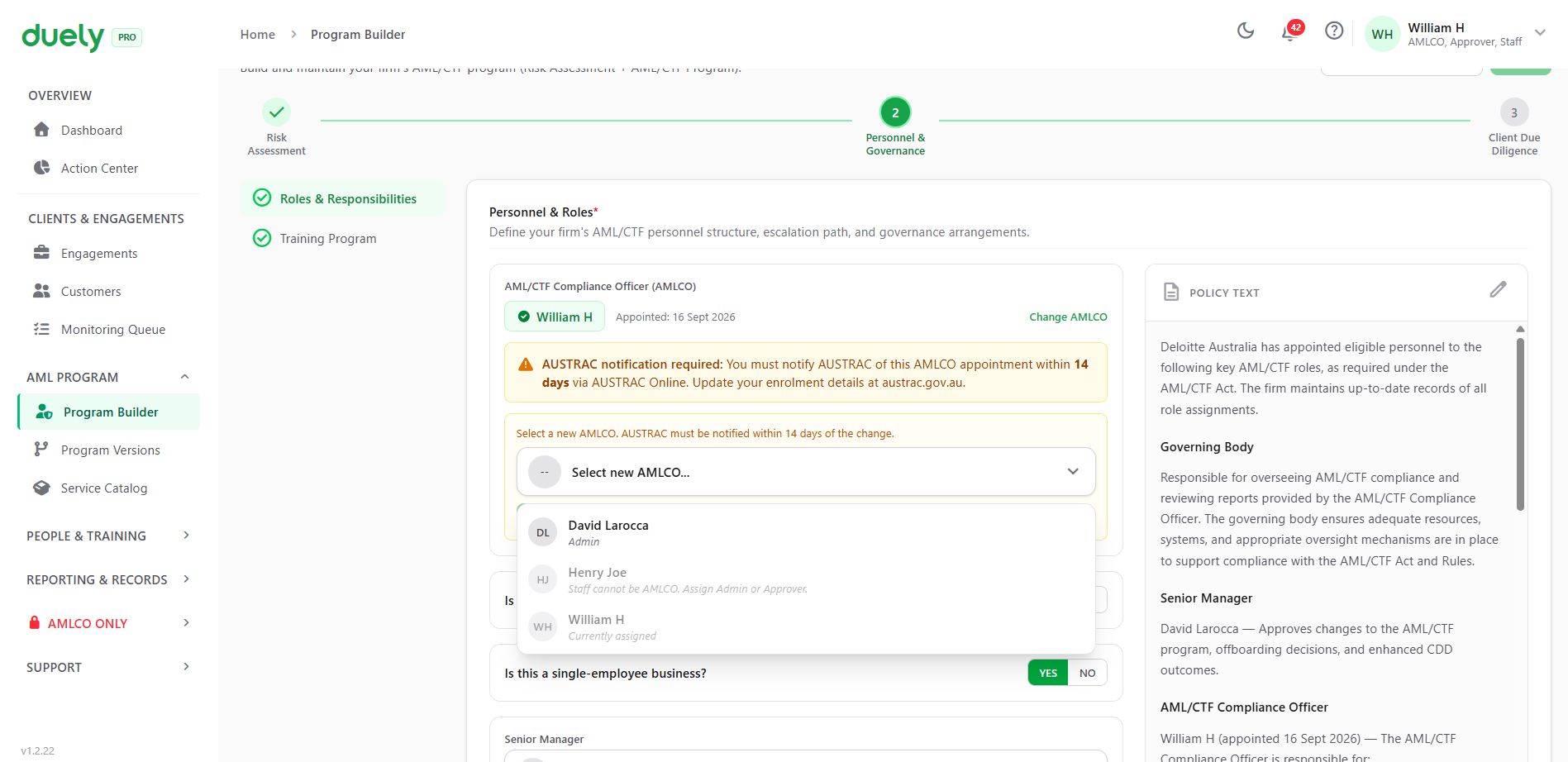1568x762 pixels.
Task: Click the Home breadcrumb
Action: tap(258, 35)
